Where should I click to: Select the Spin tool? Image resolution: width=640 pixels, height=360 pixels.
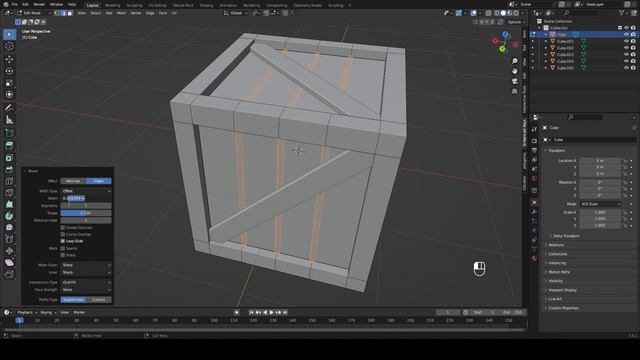click(x=9, y=216)
